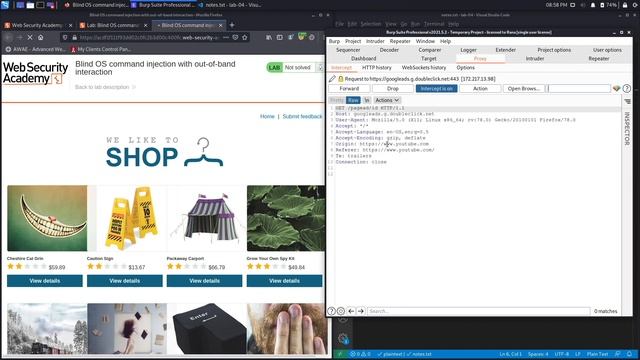This screenshot has height=360, width=640.
Task: Click Forward to send intercepted request
Action: [x=349, y=88]
